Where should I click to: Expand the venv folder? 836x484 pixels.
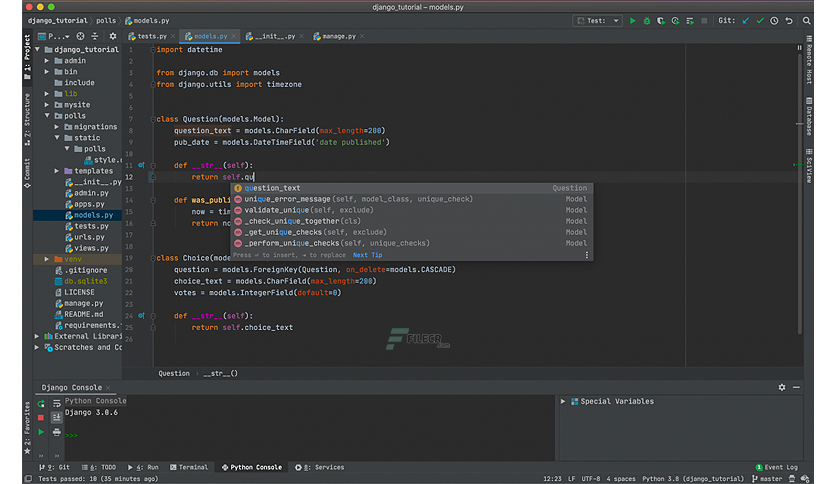tap(47, 259)
